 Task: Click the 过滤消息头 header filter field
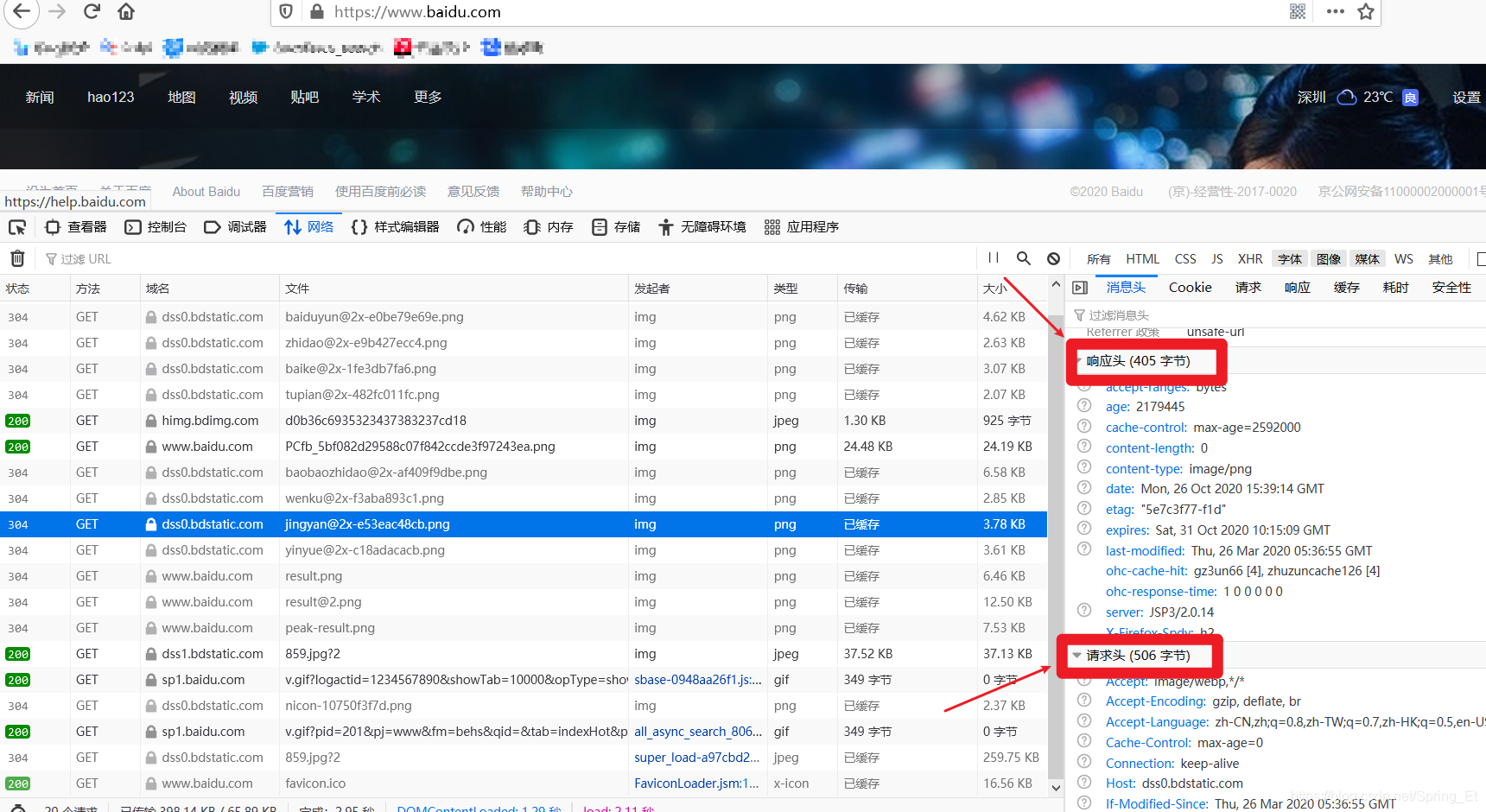tap(1277, 315)
